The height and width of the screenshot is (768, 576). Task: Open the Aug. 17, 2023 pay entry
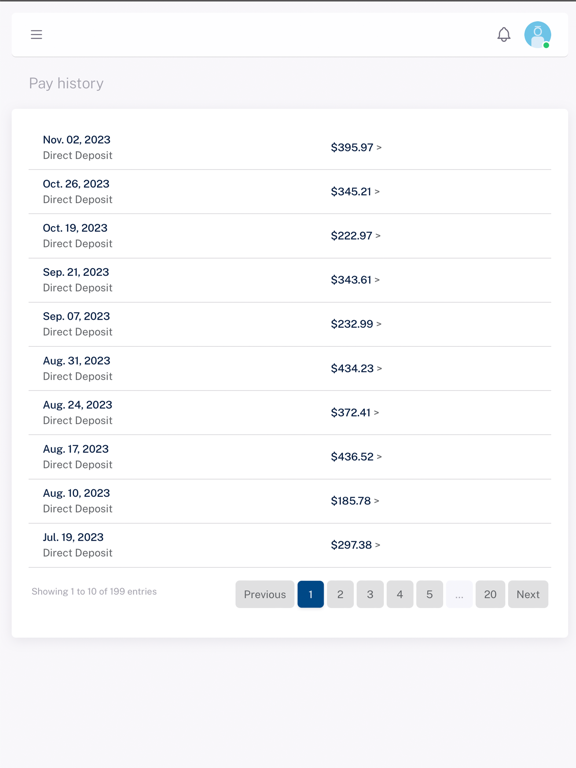click(290, 457)
